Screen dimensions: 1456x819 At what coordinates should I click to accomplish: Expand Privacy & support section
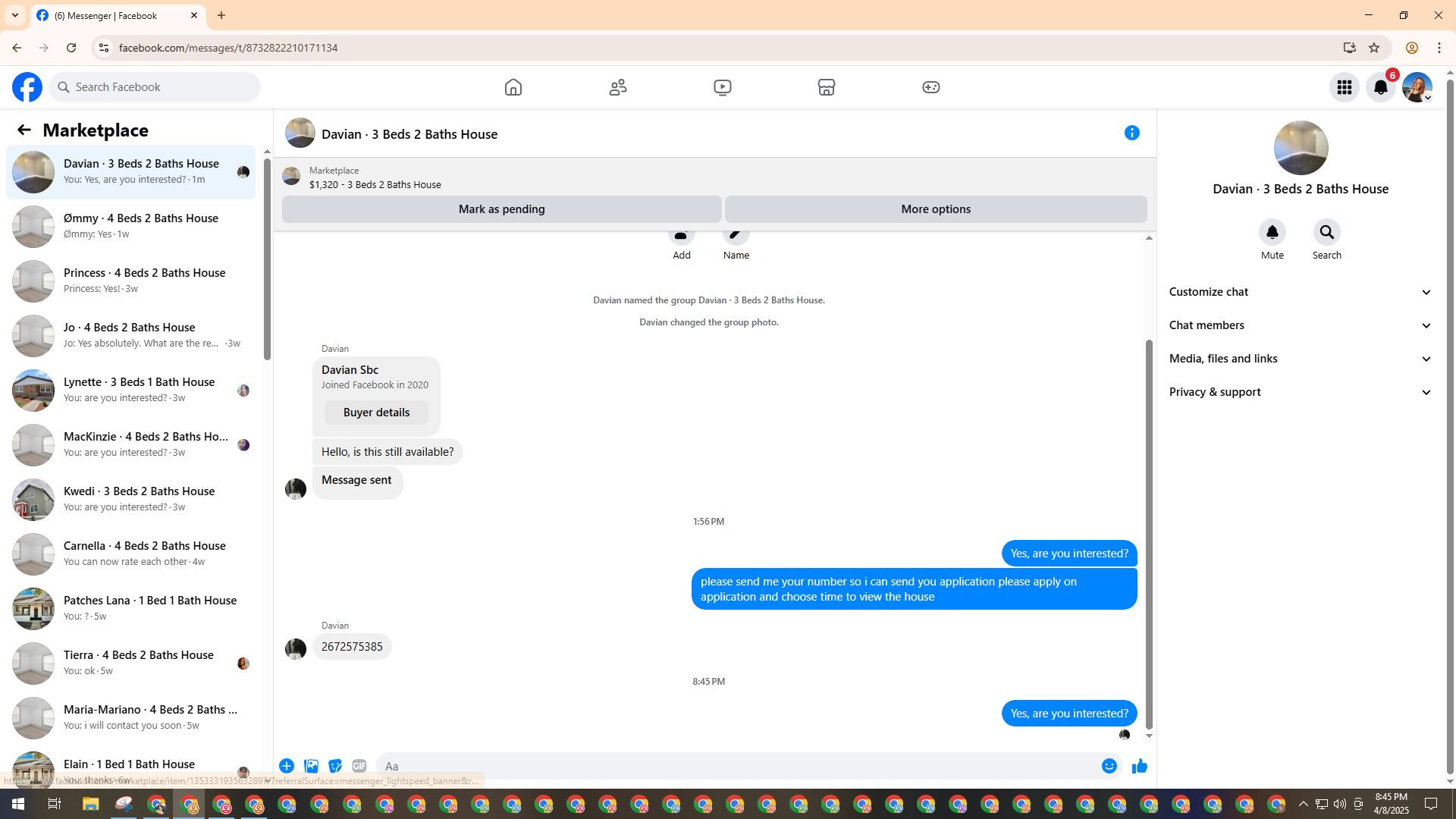pyautogui.click(x=1300, y=392)
